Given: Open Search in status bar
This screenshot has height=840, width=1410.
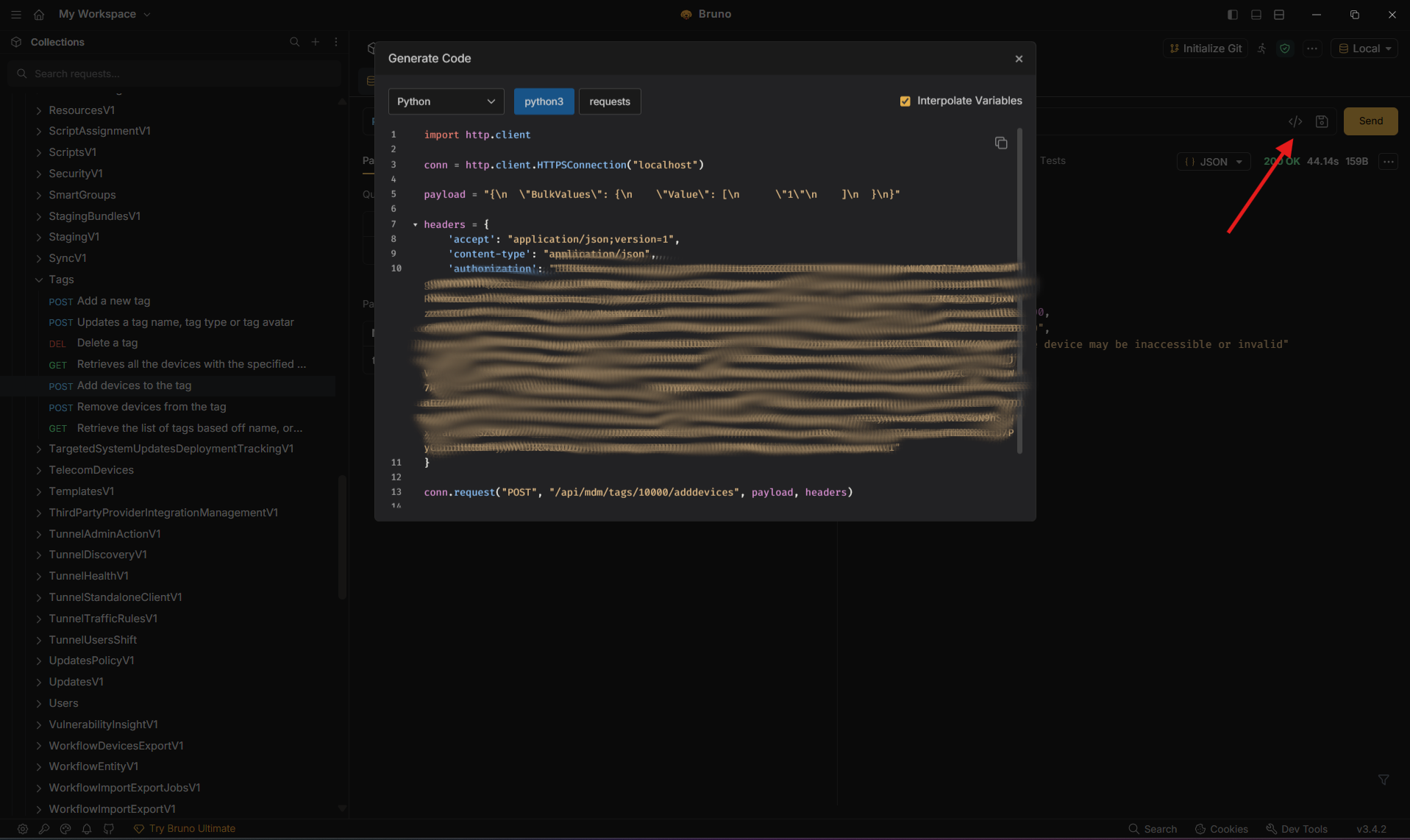Looking at the screenshot, I should pyautogui.click(x=1153, y=829).
